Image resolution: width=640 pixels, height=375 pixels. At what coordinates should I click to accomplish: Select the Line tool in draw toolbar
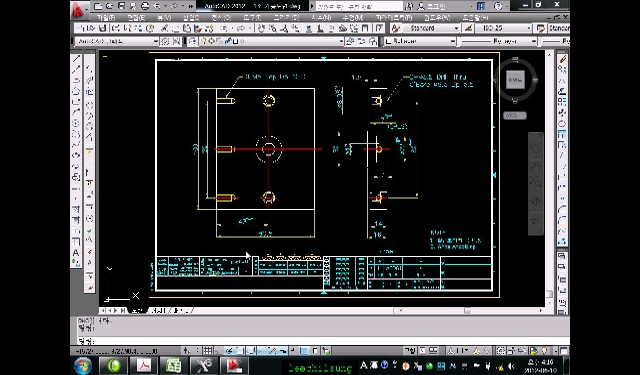click(x=76, y=59)
